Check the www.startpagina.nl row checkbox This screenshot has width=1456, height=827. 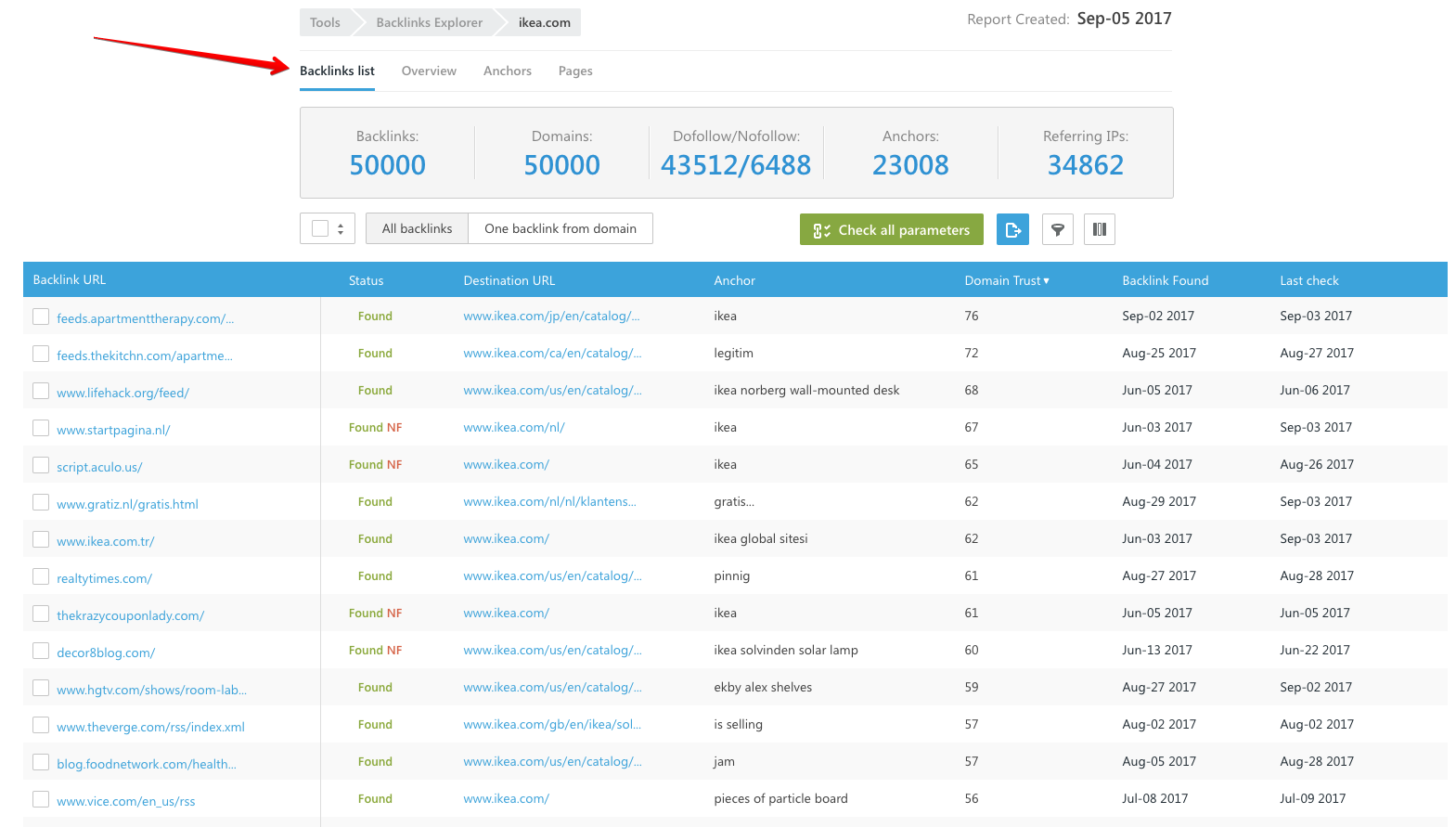click(x=41, y=428)
